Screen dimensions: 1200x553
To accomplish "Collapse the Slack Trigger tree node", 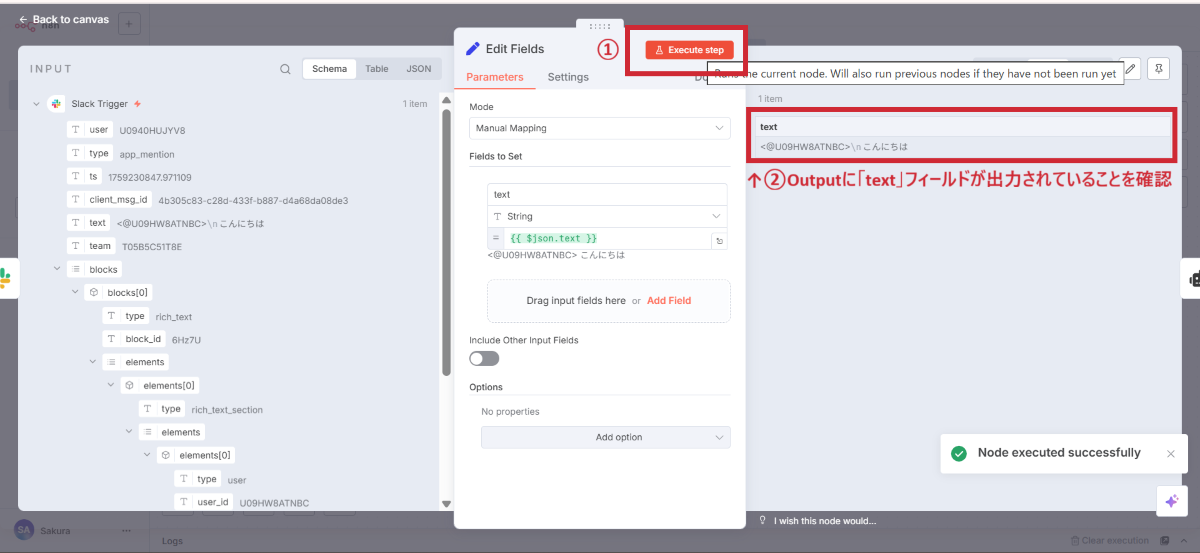I will click(x=36, y=104).
